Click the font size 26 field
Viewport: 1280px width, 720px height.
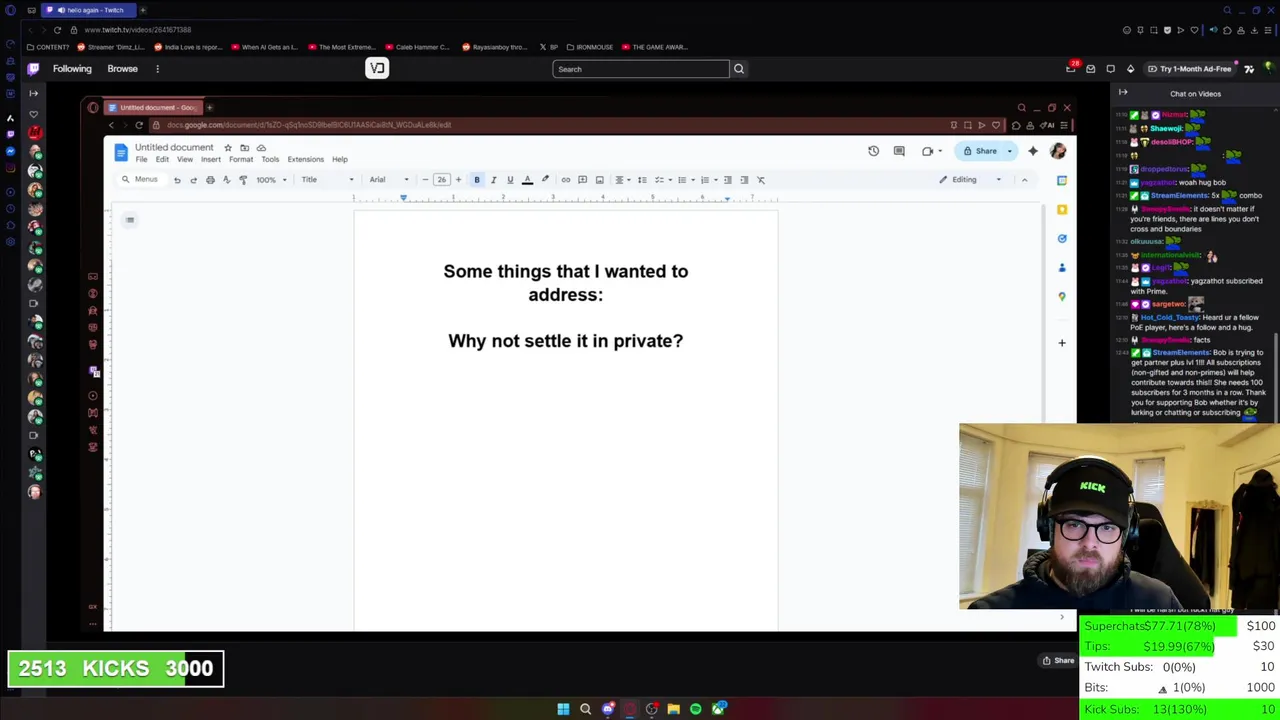click(x=441, y=180)
